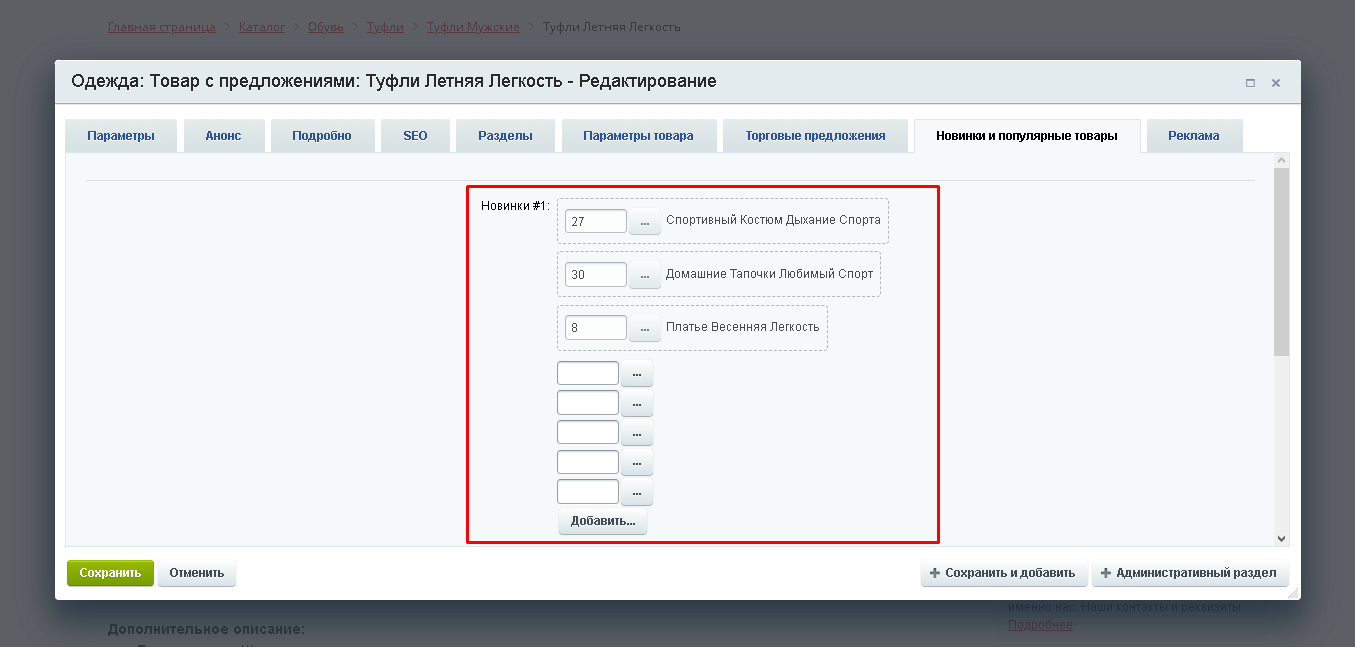Click the scroll down arrow in dialog
The width and height of the screenshot is (1355, 647).
click(x=1282, y=538)
